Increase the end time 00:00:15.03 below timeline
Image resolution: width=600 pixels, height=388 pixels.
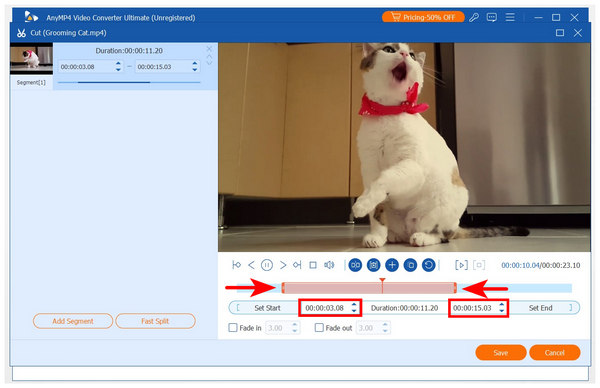pos(501,305)
